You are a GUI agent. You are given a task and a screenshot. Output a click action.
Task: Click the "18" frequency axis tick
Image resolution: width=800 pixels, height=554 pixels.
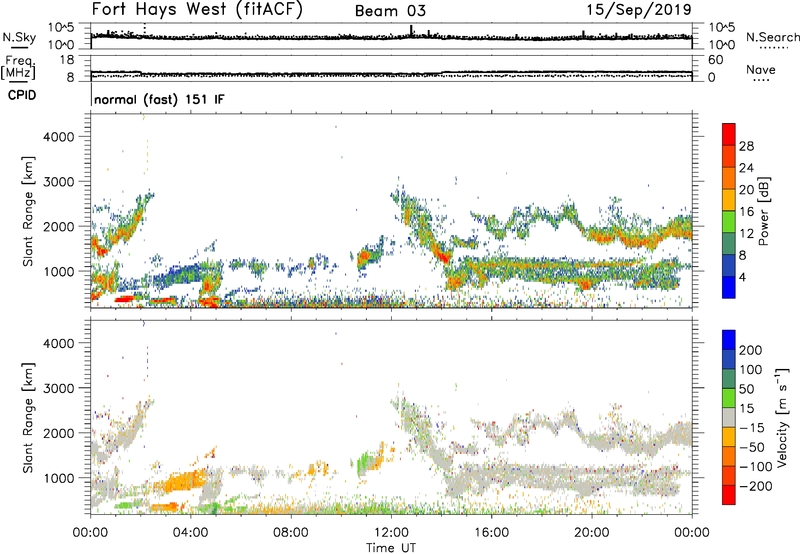[x=68, y=60]
